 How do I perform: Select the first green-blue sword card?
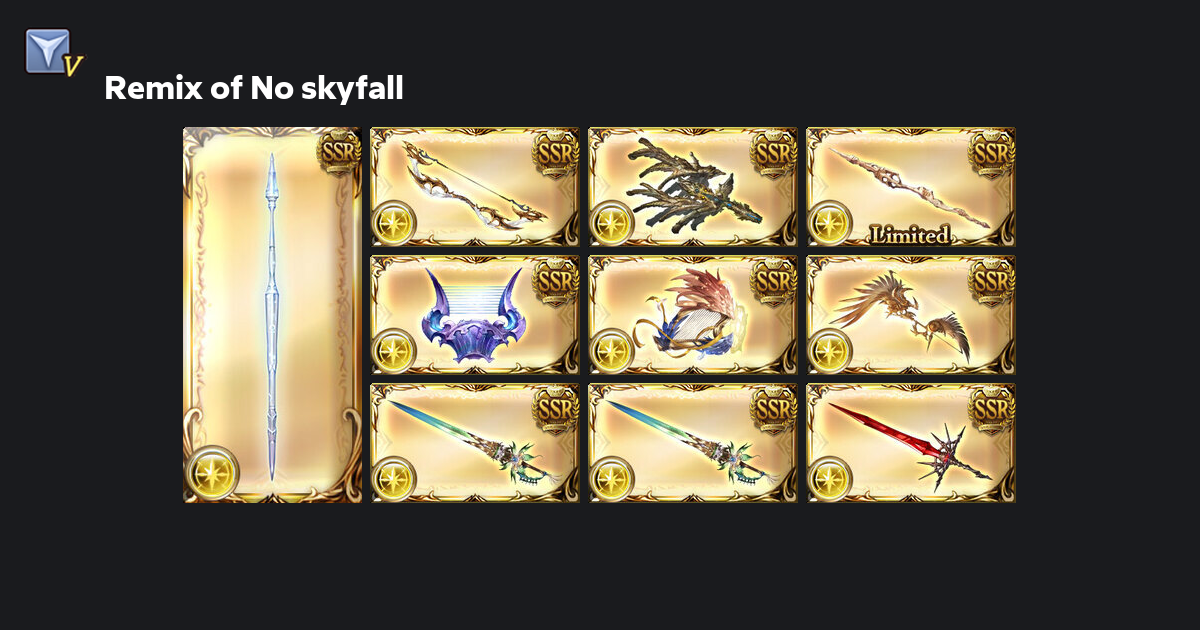(475, 443)
